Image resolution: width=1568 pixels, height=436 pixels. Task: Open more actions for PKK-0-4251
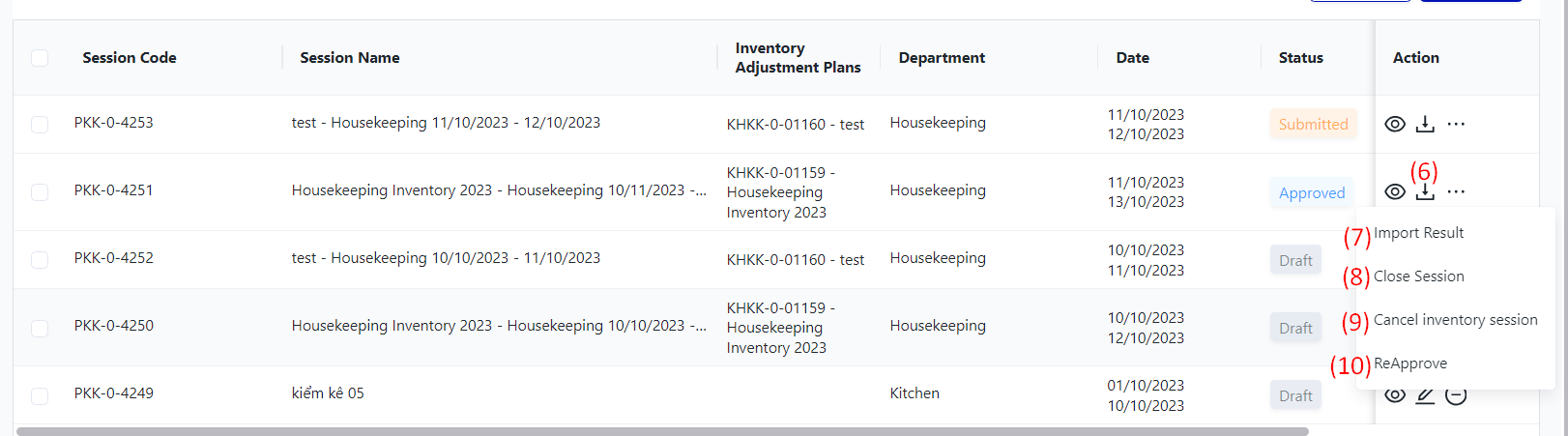[x=1456, y=191]
